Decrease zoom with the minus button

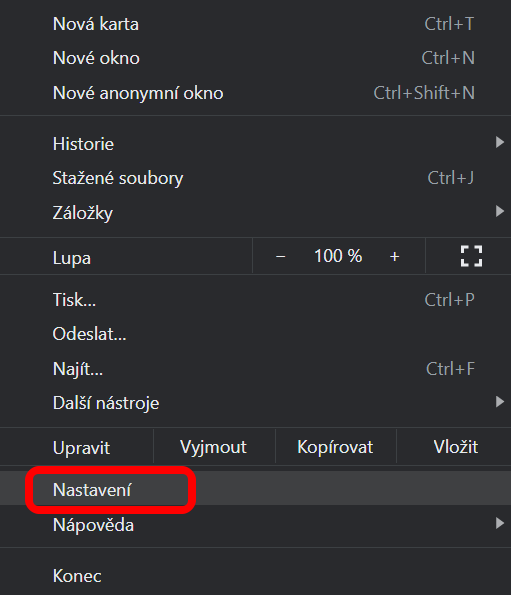(x=280, y=257)
